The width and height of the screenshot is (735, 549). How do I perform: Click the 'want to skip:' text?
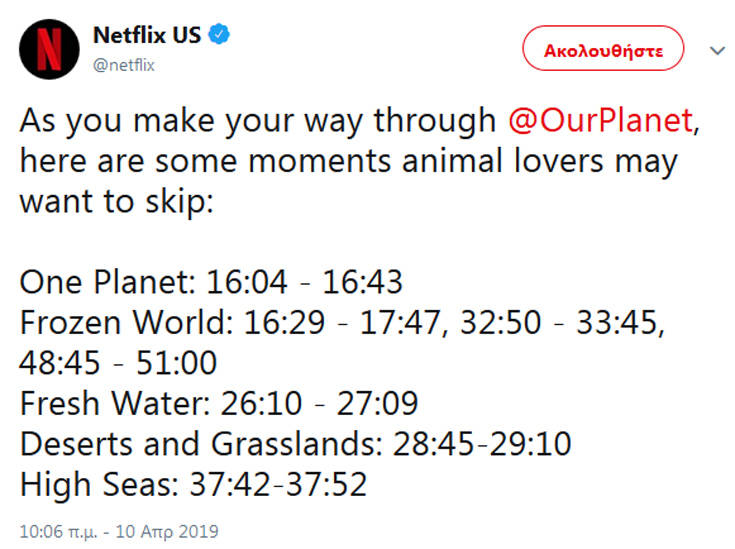pos(118,201)
